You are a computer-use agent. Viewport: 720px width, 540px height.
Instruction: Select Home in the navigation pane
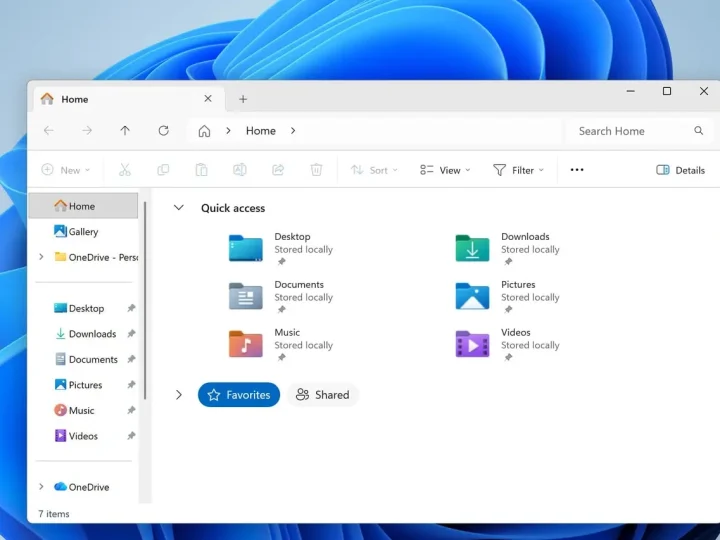point(83,206)
